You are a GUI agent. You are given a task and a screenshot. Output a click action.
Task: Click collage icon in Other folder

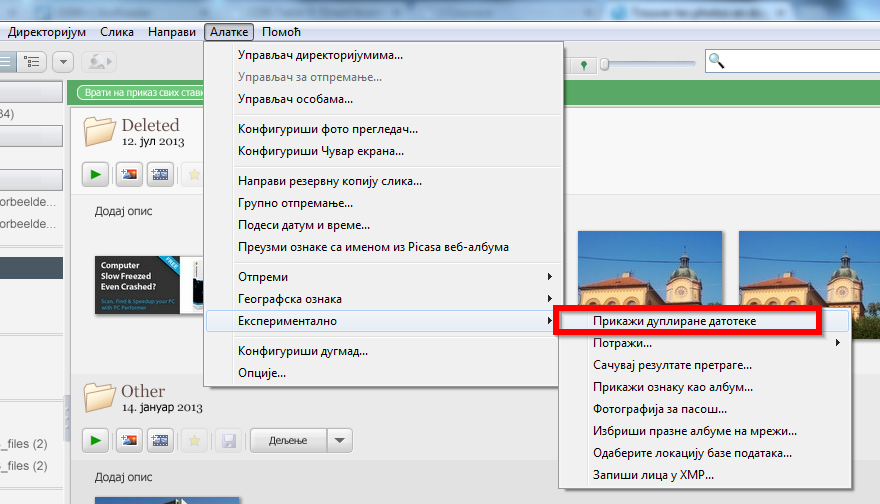pyautogui.click(x=128, y=440)
